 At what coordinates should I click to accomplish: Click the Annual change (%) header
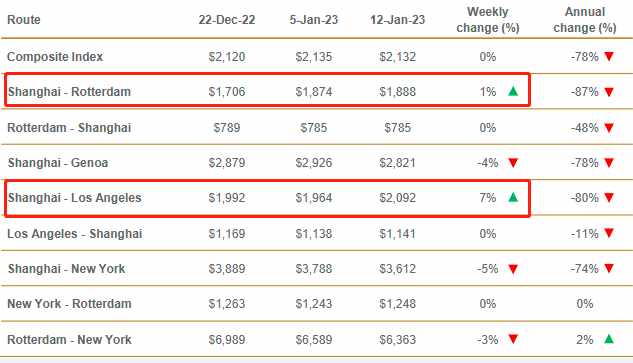585,20
